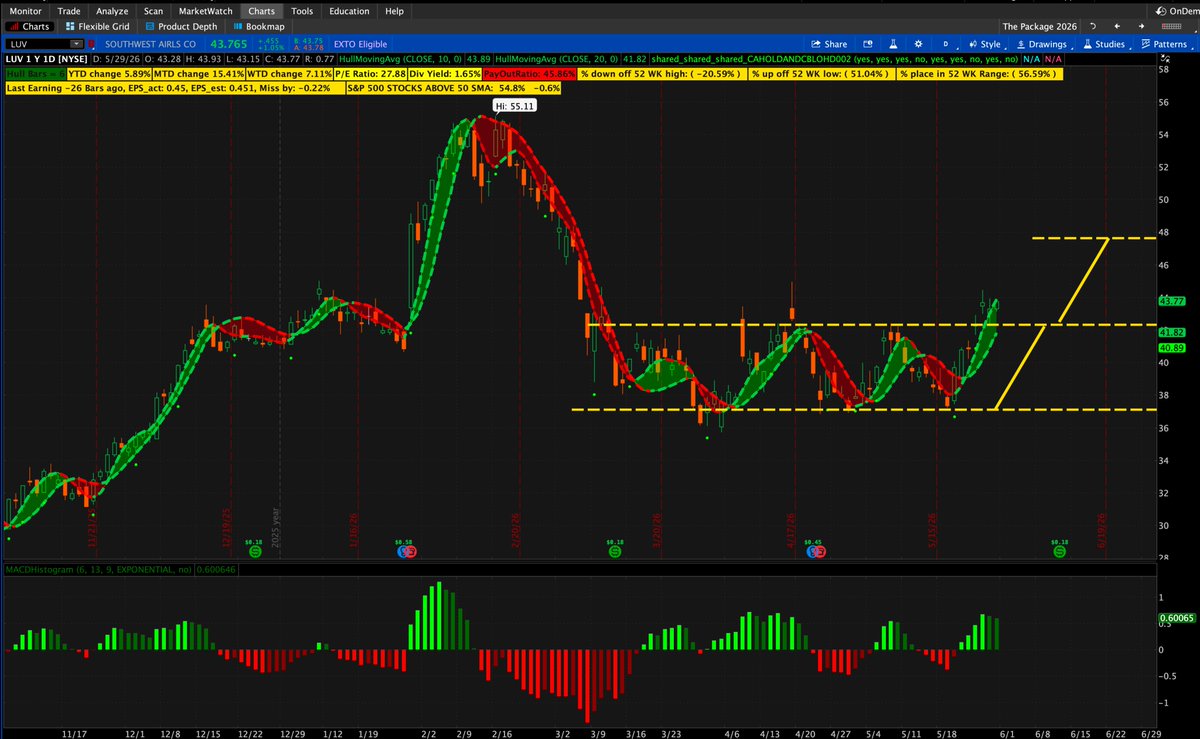Open the Style dropdown
Viewport: 1200px width, 739px height.
pos(985,44)
